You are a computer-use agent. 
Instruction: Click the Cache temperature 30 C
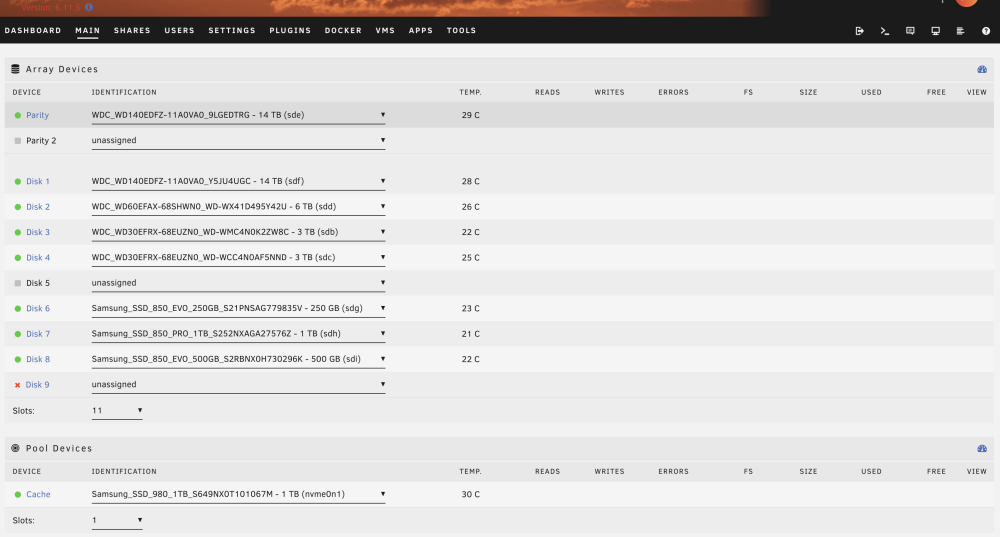[x=471, y=494]
